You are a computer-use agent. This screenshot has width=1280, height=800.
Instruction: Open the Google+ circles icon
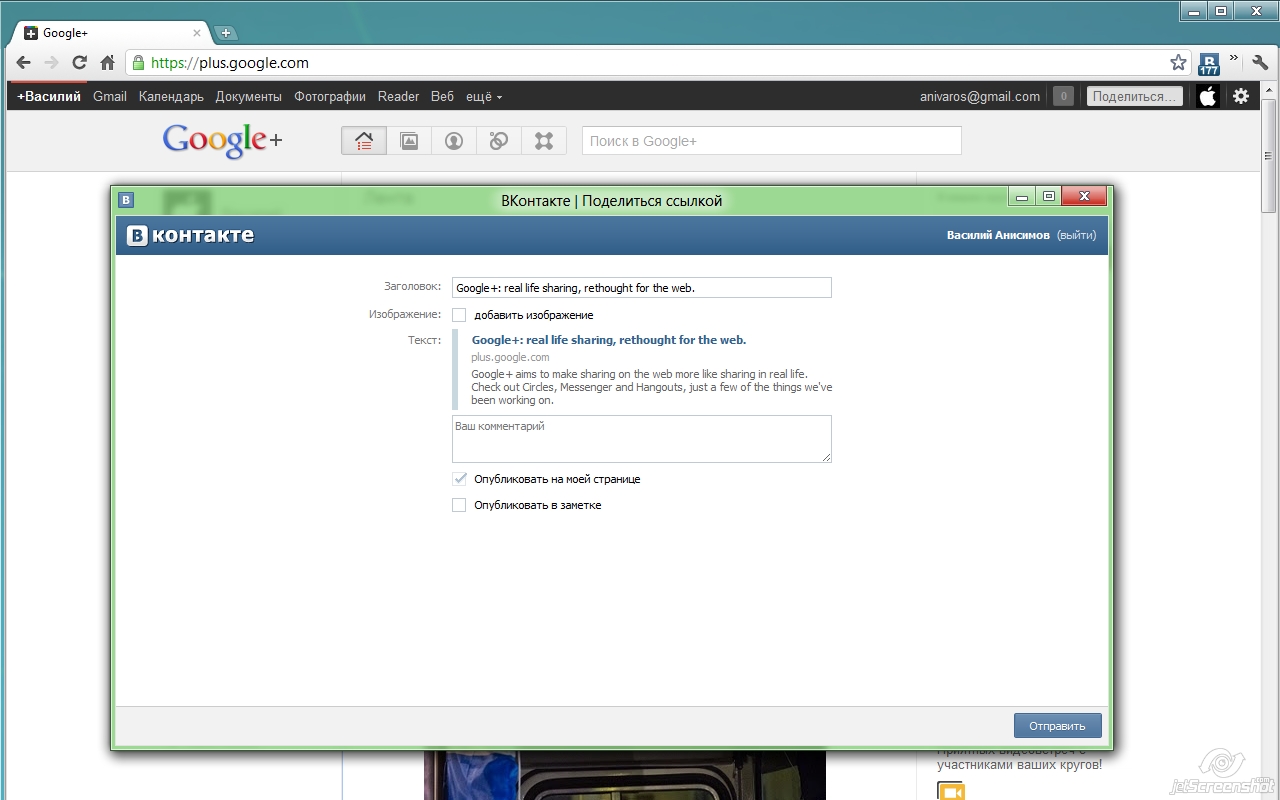pyautogui.click(x=499, y=141)
